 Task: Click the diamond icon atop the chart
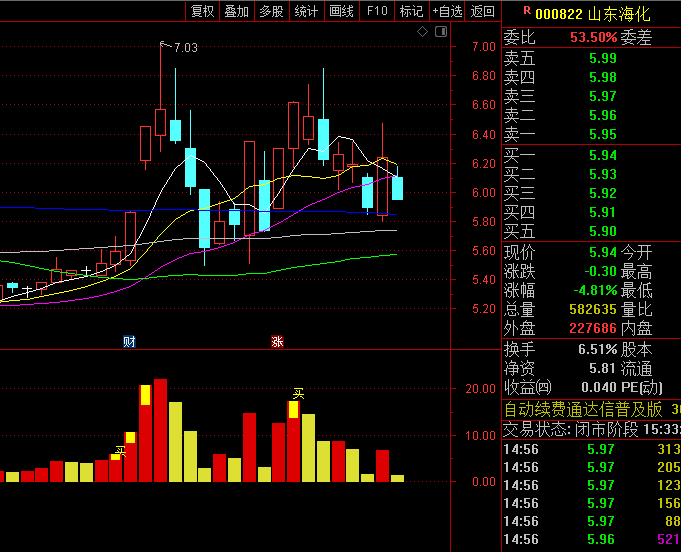pyautogui.click(x=423, y=32)
